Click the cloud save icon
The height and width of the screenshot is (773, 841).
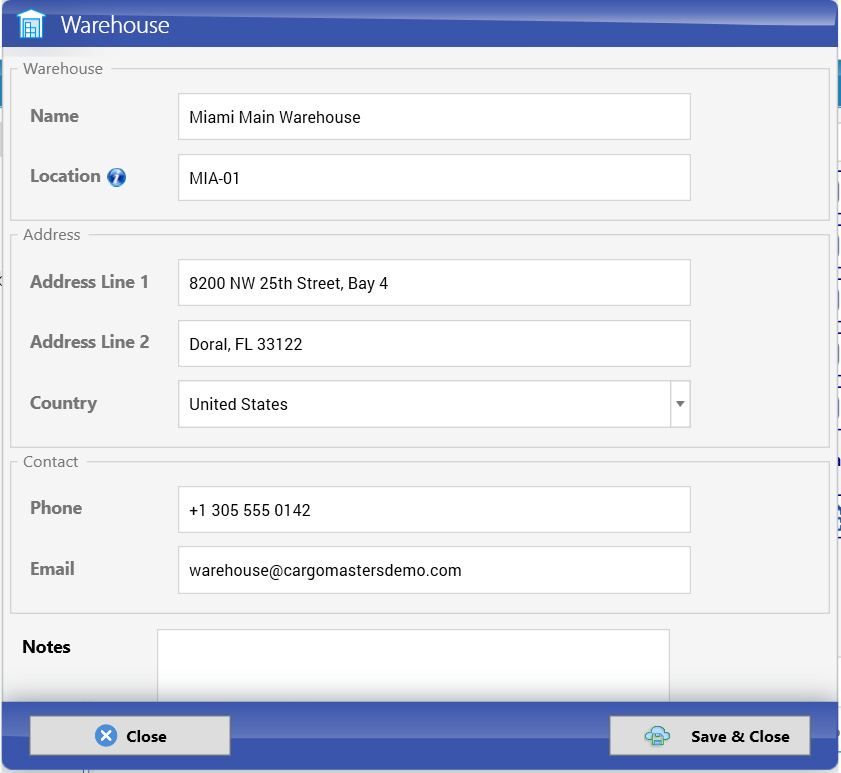[x=657, y=735]
